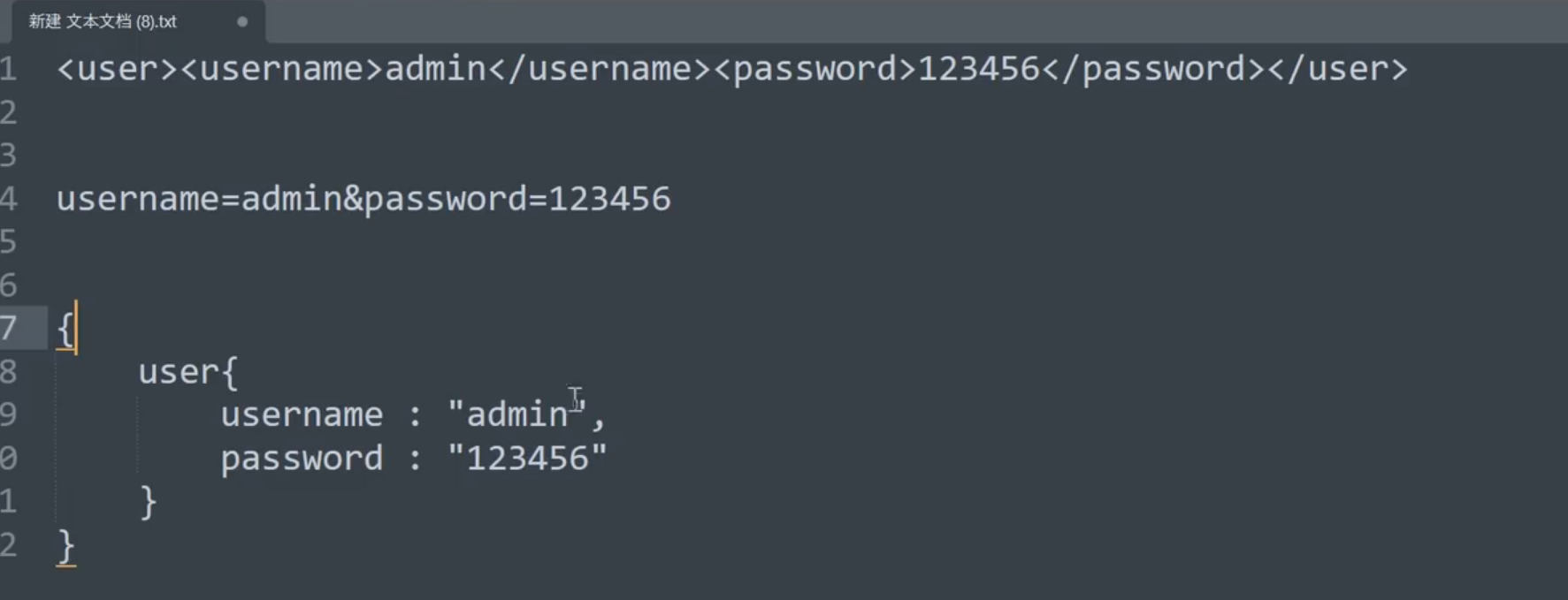The image size is (1568, 600).
Task: Click the closing </user> tag on line 1
Action: point(1336,69)
